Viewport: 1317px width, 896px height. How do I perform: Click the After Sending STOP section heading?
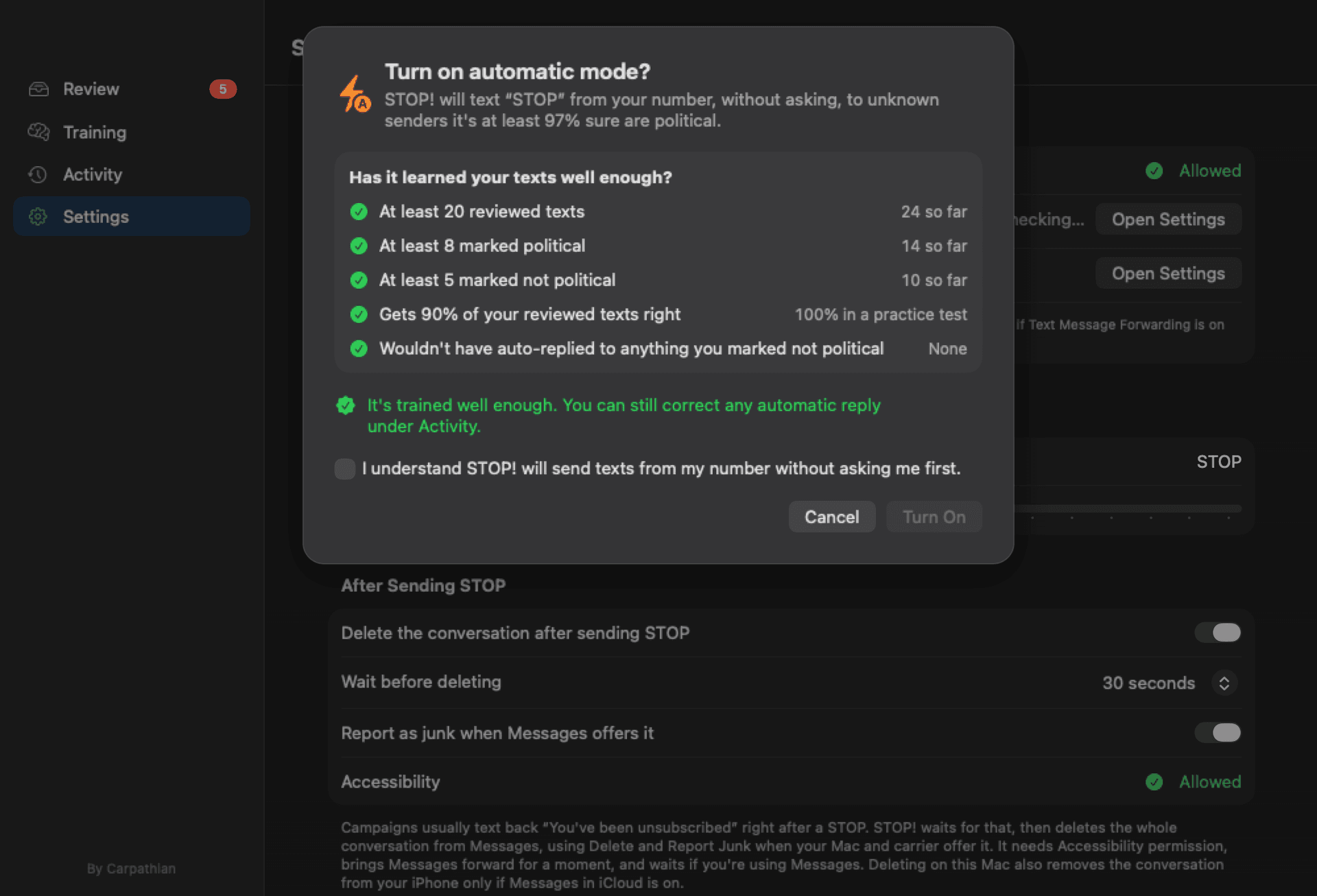[x=423, y=585]
